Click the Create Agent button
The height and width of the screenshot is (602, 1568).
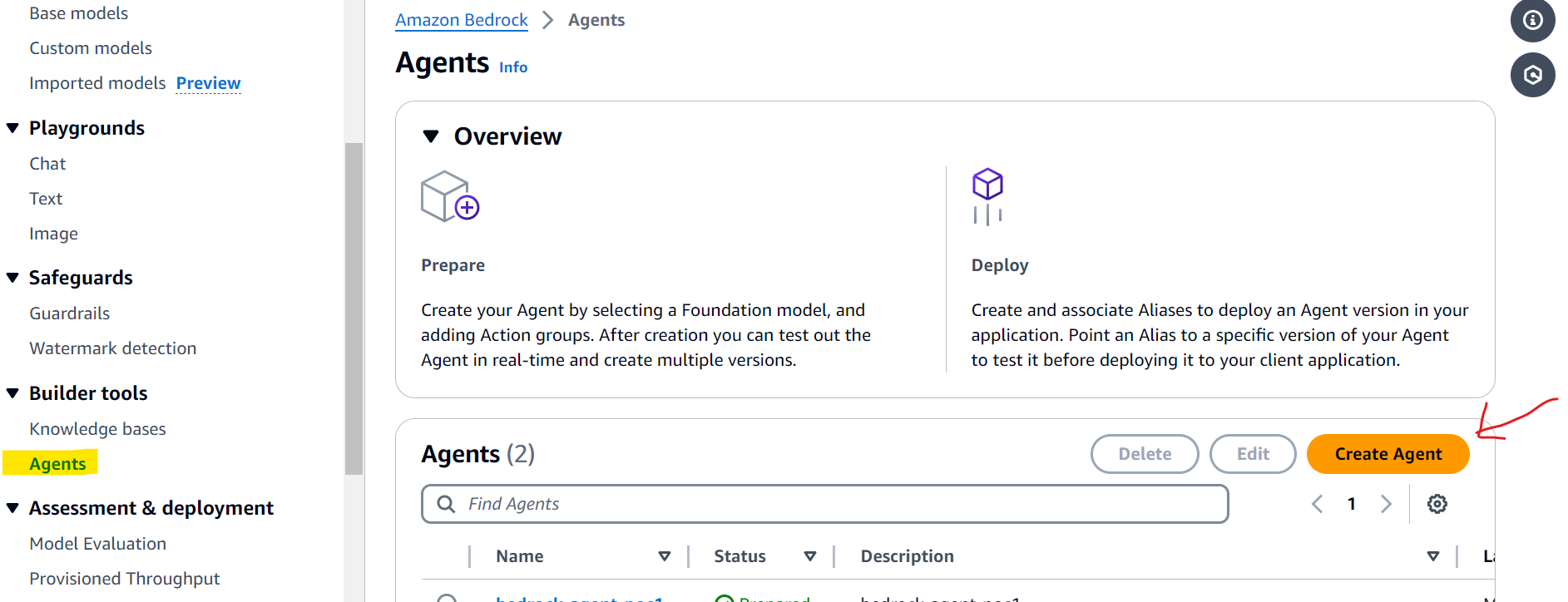(x=1387, y=454)
